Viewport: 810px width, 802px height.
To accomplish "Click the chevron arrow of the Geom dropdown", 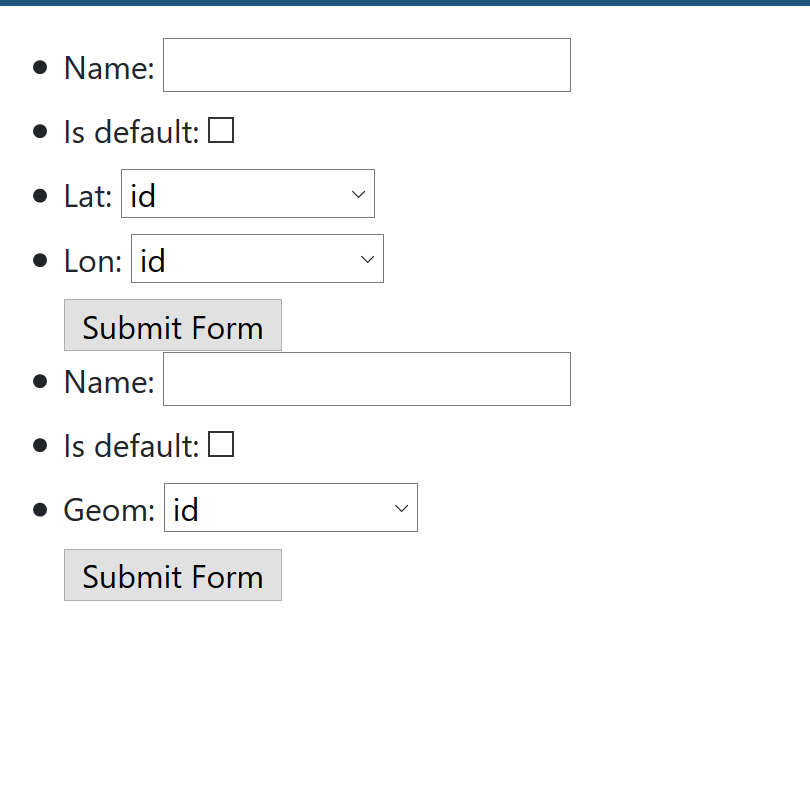I will click(402, 509).
